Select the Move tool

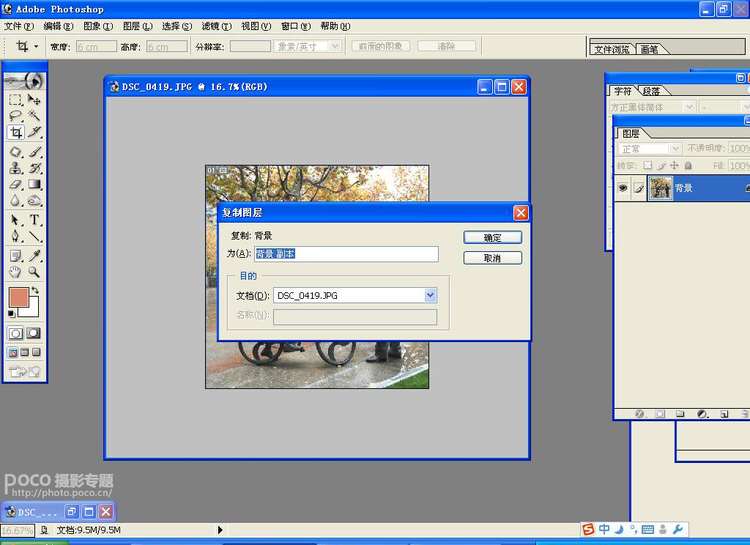pyautogui.click(x=34, y=100)
